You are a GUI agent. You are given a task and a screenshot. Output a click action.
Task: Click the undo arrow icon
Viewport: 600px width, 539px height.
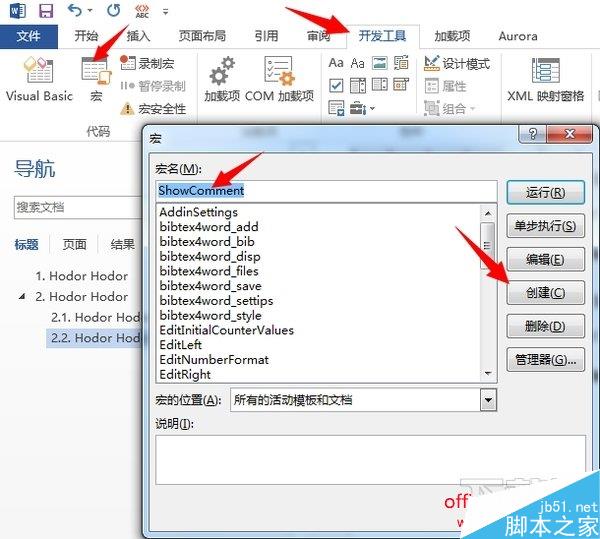[x=75, y=10]
